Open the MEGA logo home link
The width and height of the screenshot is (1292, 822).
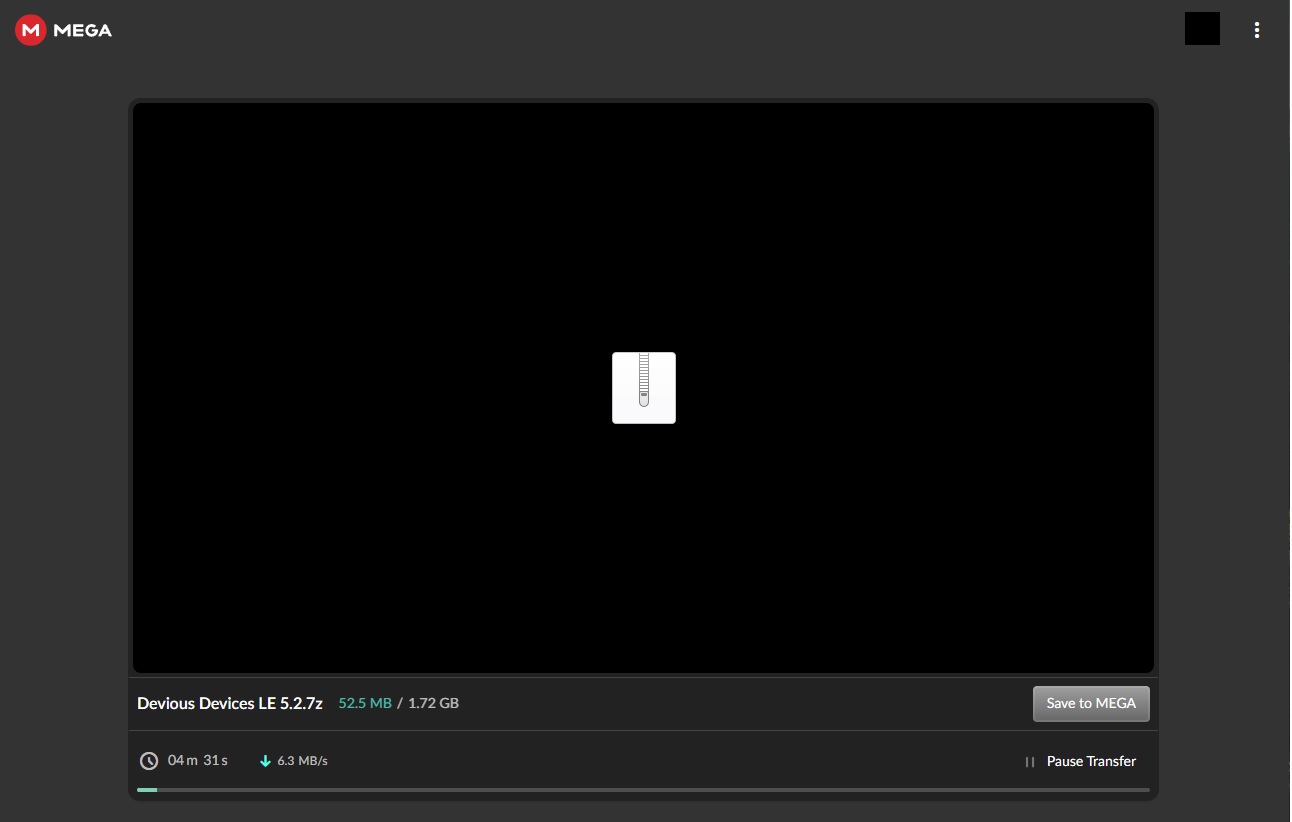coord(64,30)
